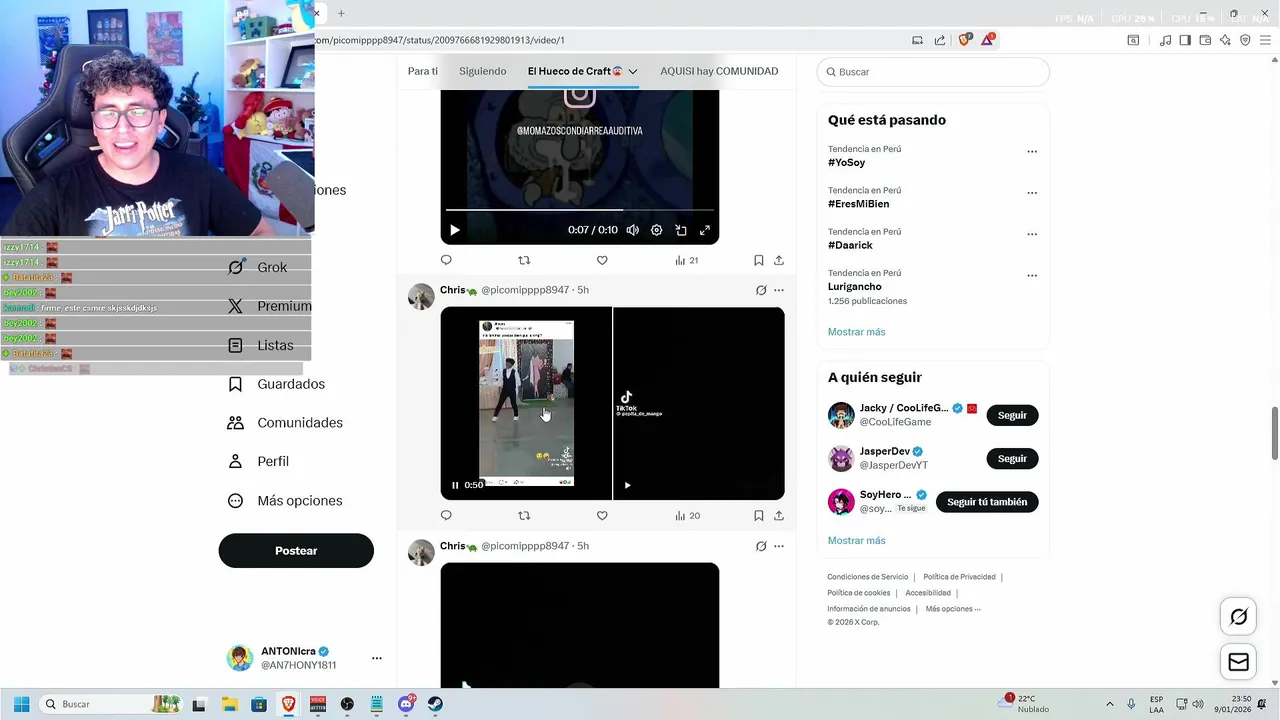Like the post with 21 views
This screenshot has height=720, width=1280.
(x=602, y=260)
